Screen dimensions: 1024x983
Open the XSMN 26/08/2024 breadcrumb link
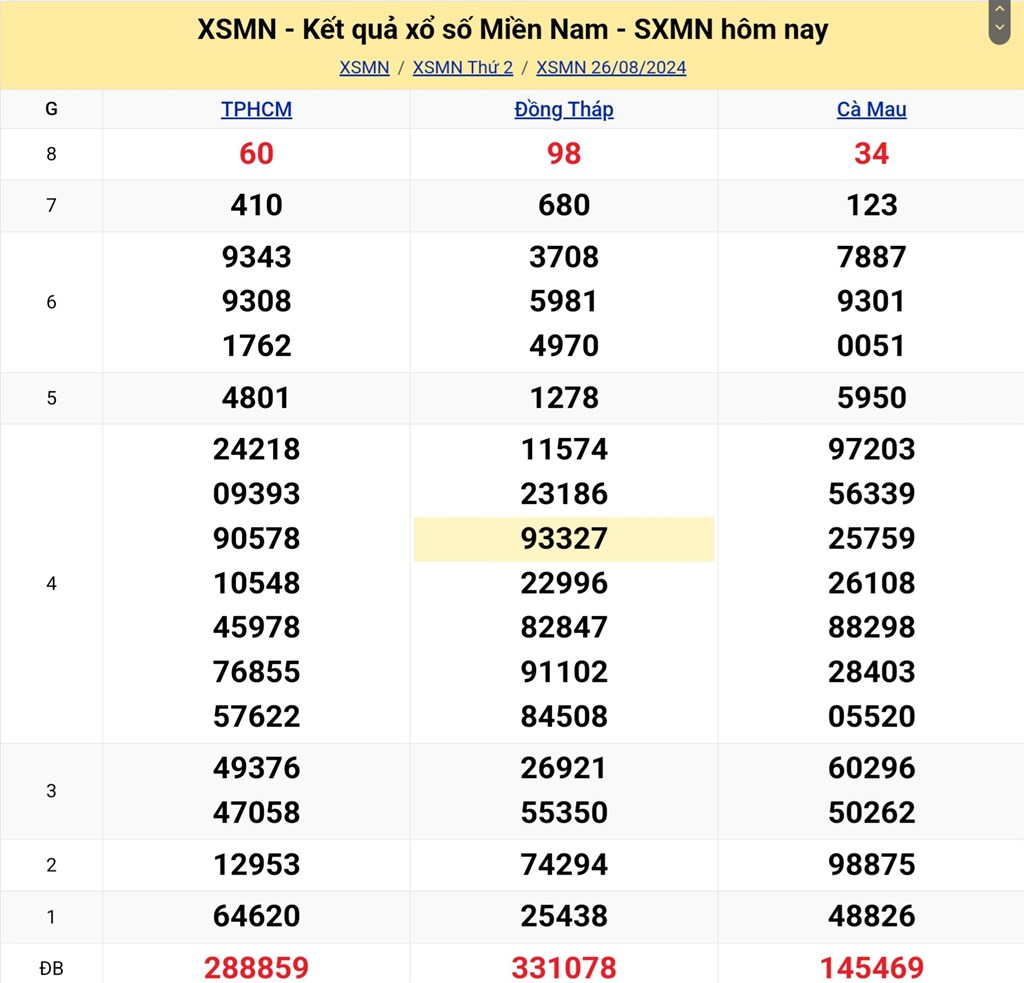(x=611, y=68)
